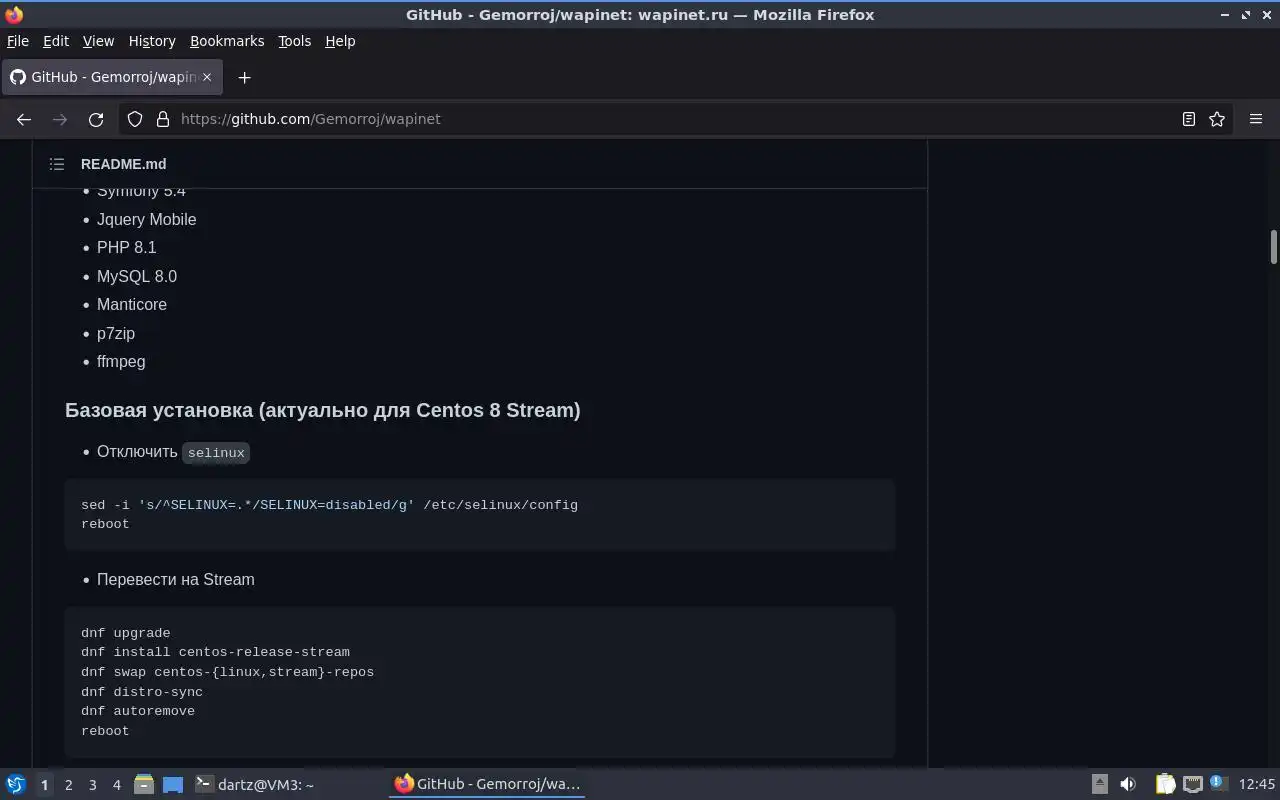The image size is (1280, 800).
Task: Click the sed -i SELINUX command line
Action: point(329,505)
